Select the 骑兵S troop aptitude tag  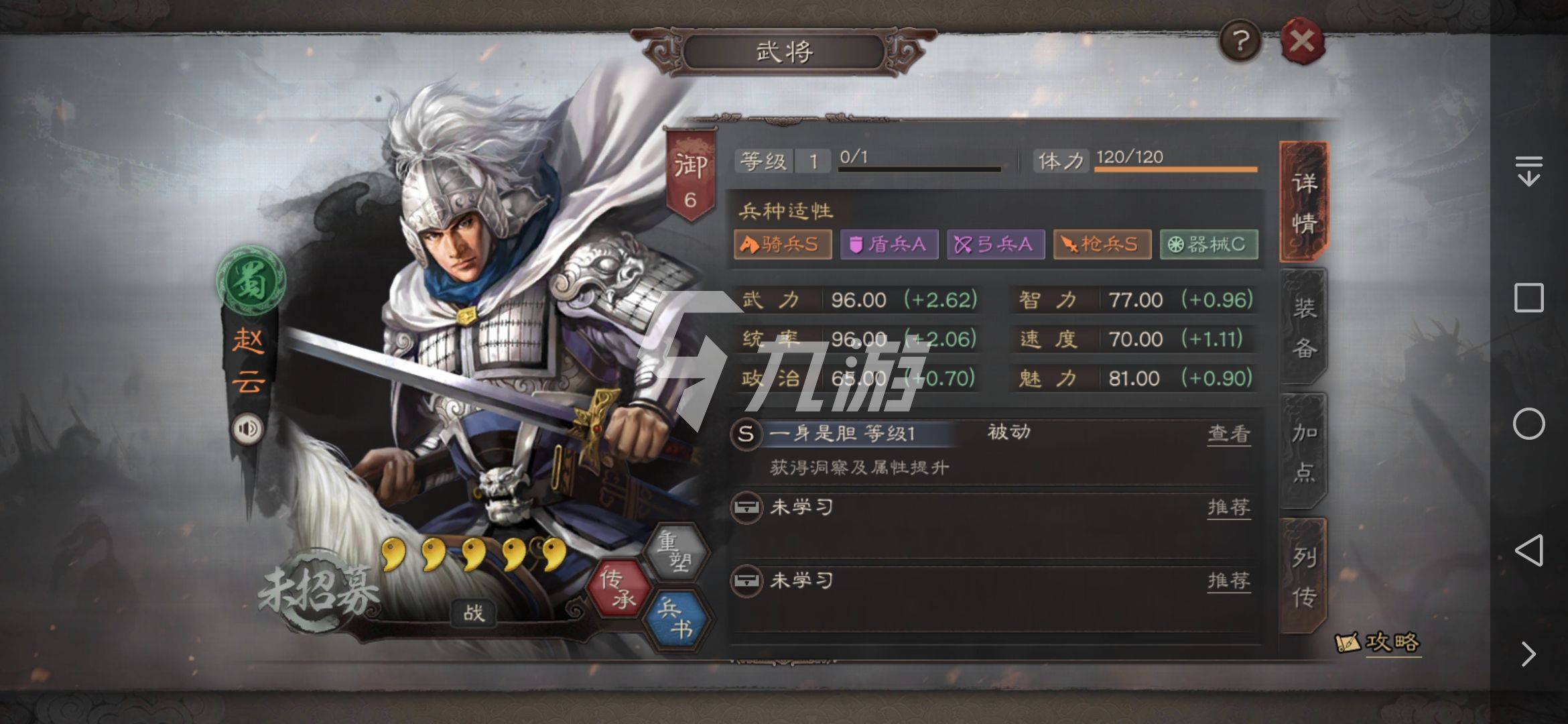(x=783, y=244)
